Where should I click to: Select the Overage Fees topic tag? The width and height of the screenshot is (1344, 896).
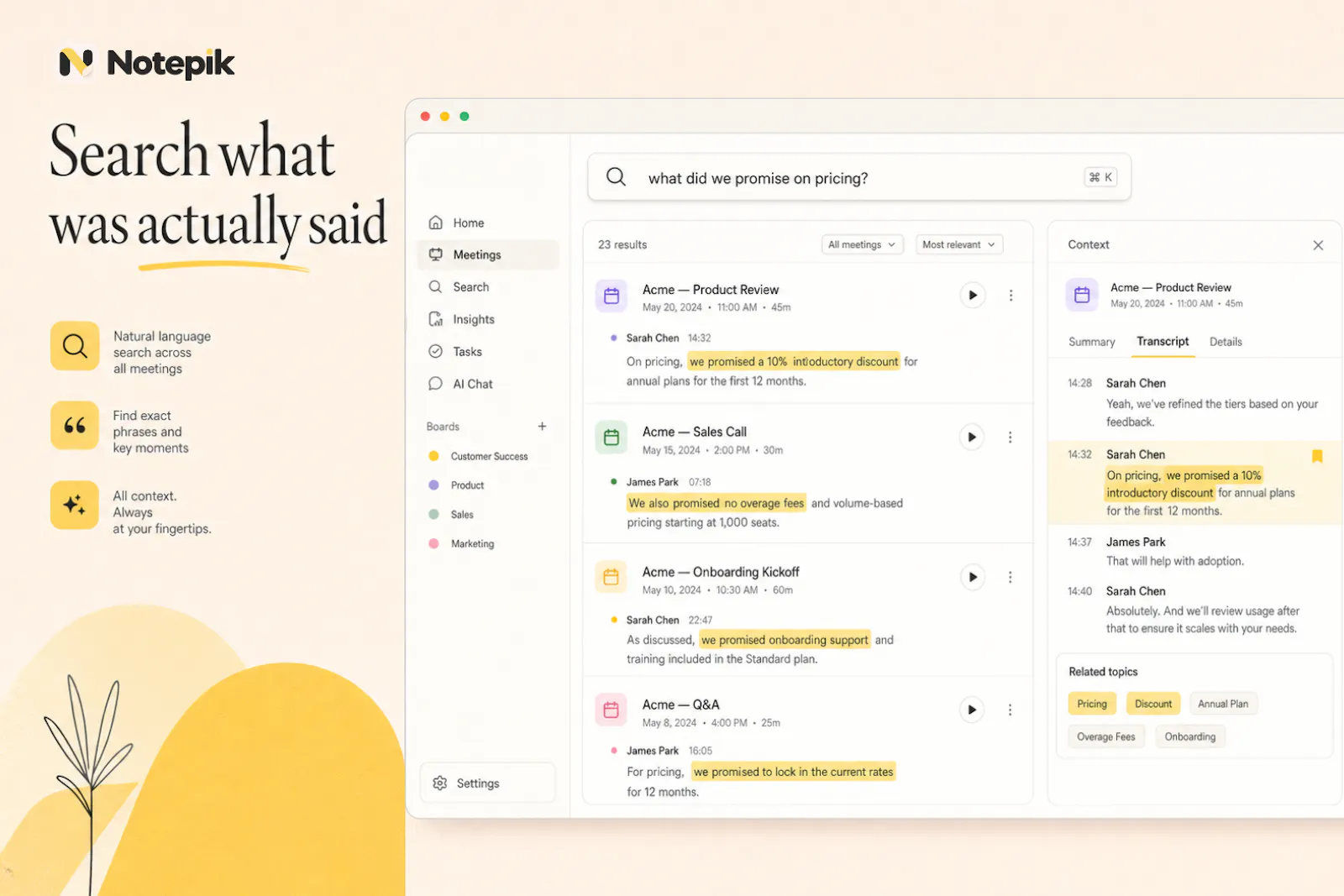tap(1105, 736)
